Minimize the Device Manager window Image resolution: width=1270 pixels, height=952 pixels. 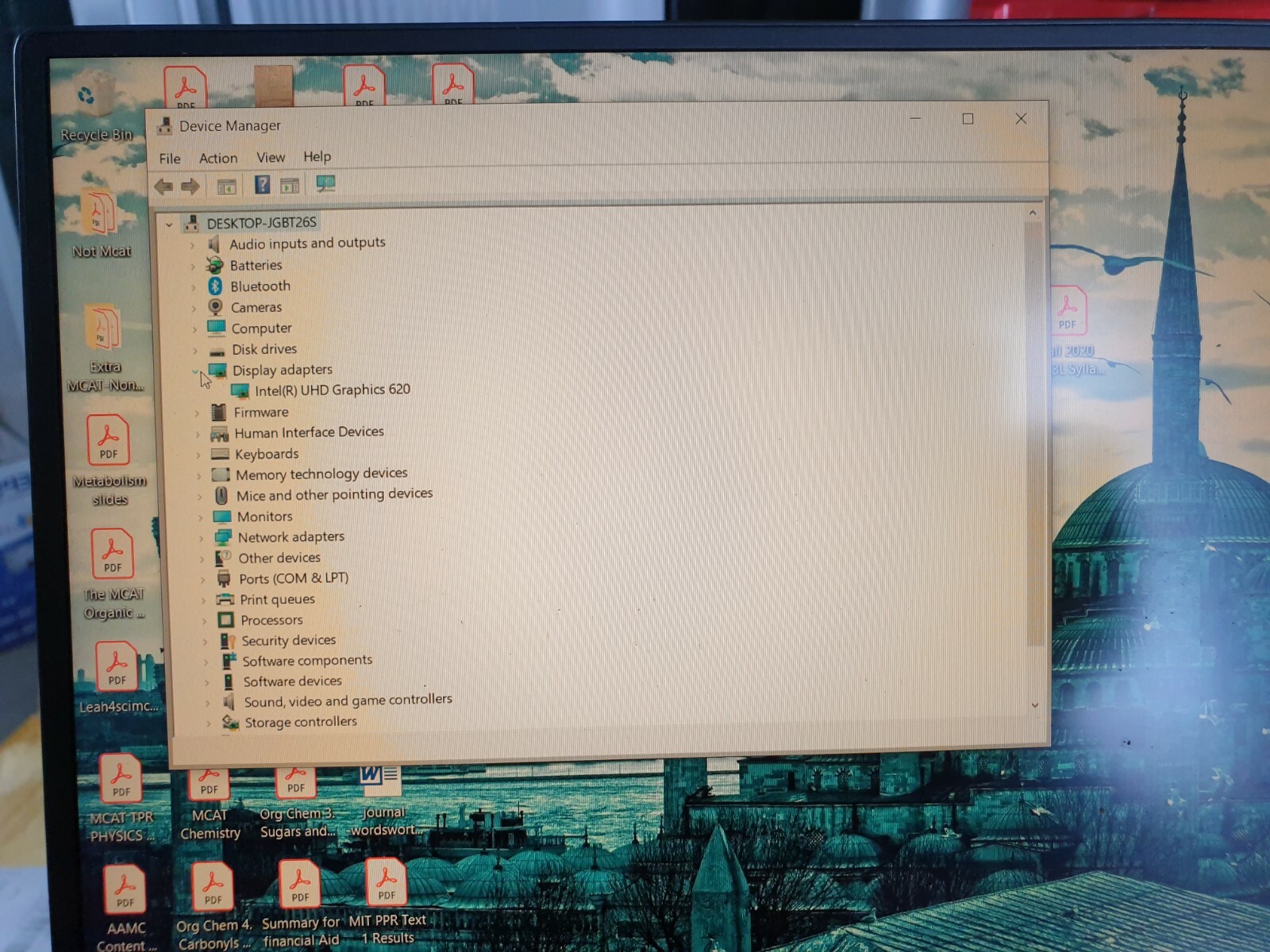point(915,119)
